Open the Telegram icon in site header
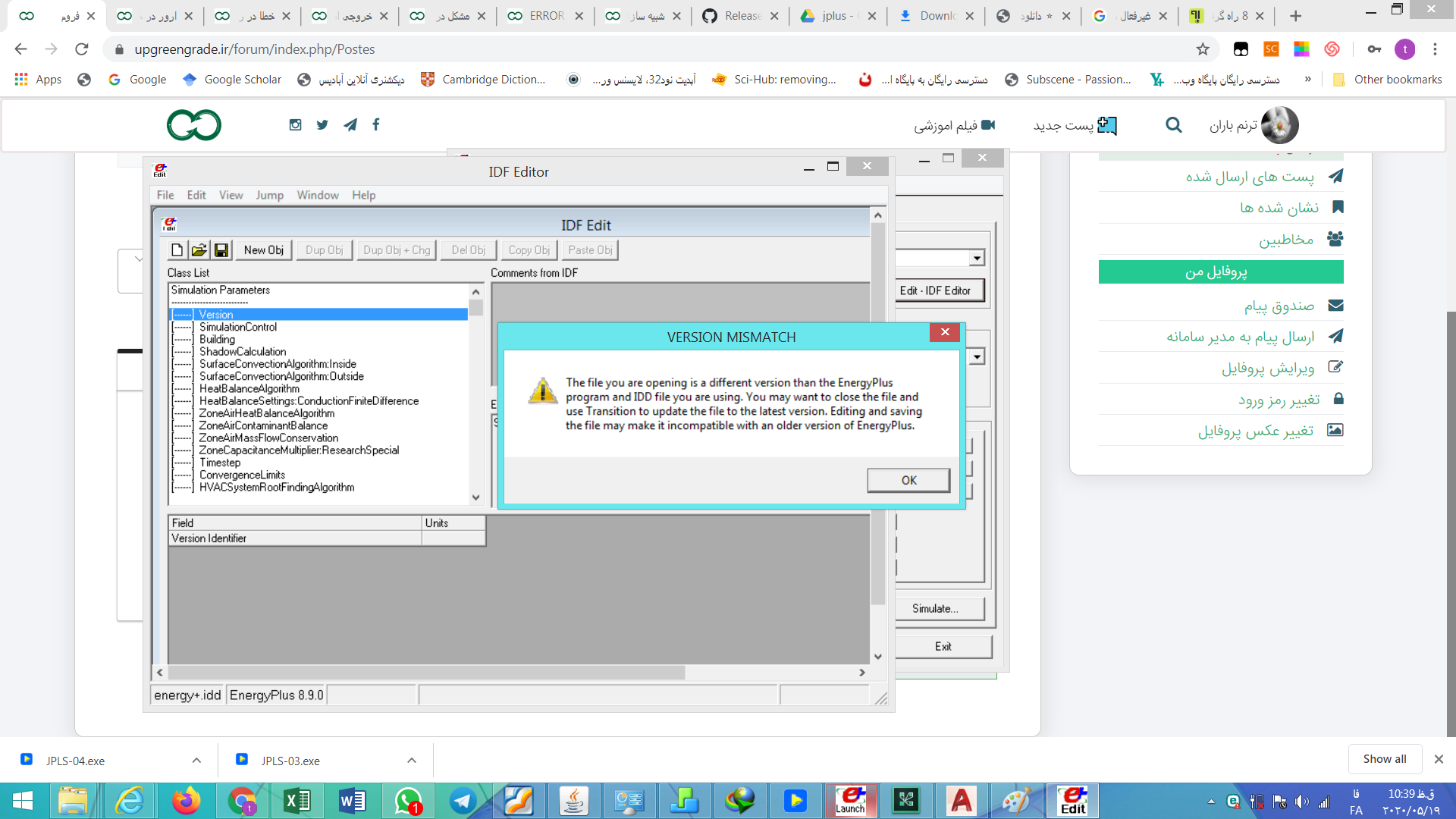The width and height of the screenshot is (1456, 819). 350,125
